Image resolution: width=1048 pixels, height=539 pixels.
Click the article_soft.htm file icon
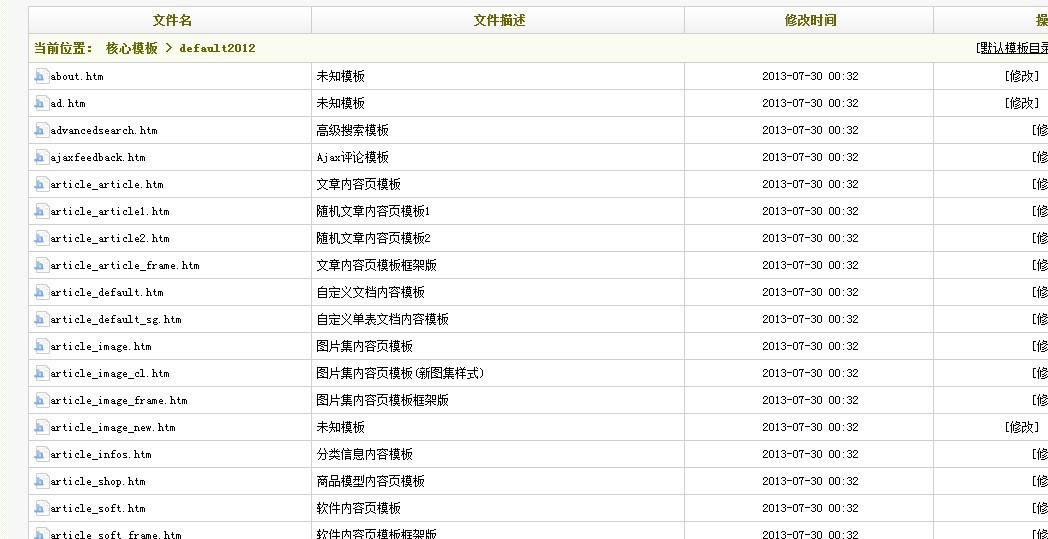click(x=41, y=508)
